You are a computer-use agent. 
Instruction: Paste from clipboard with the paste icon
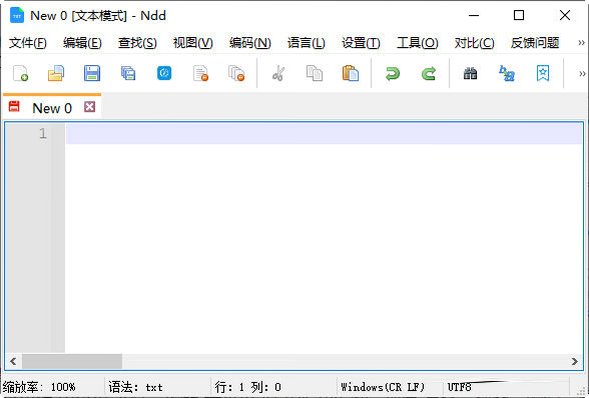[350, 73]
